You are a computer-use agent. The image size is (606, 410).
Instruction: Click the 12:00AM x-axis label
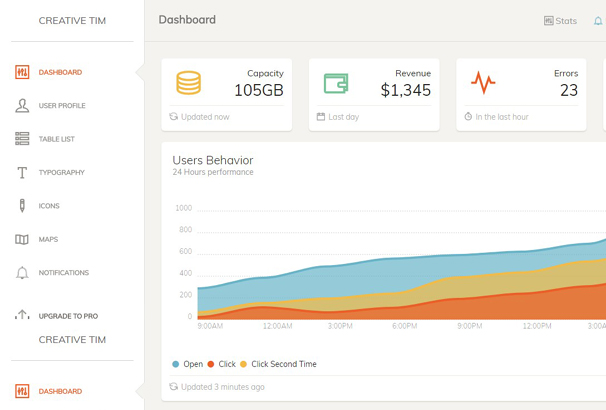coord(277,326)
